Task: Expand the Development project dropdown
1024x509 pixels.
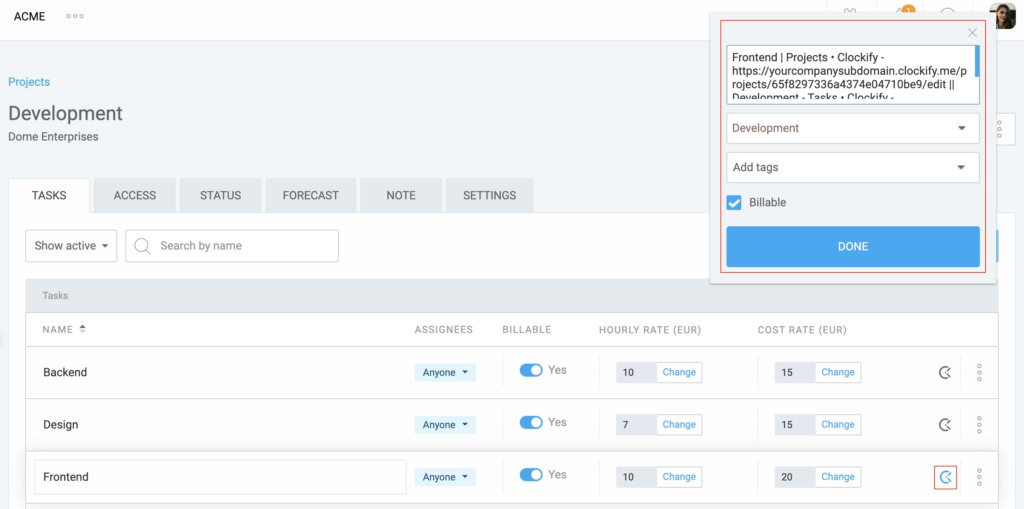Action: click(852, 128)
